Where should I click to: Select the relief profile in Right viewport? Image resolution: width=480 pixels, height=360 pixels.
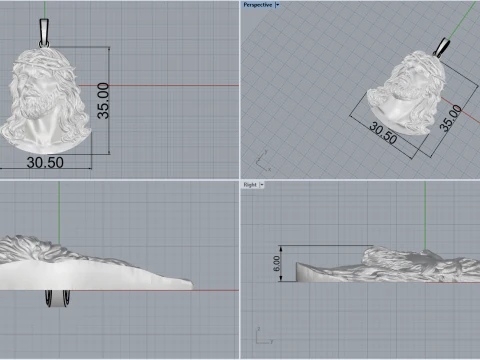point(387,265)
